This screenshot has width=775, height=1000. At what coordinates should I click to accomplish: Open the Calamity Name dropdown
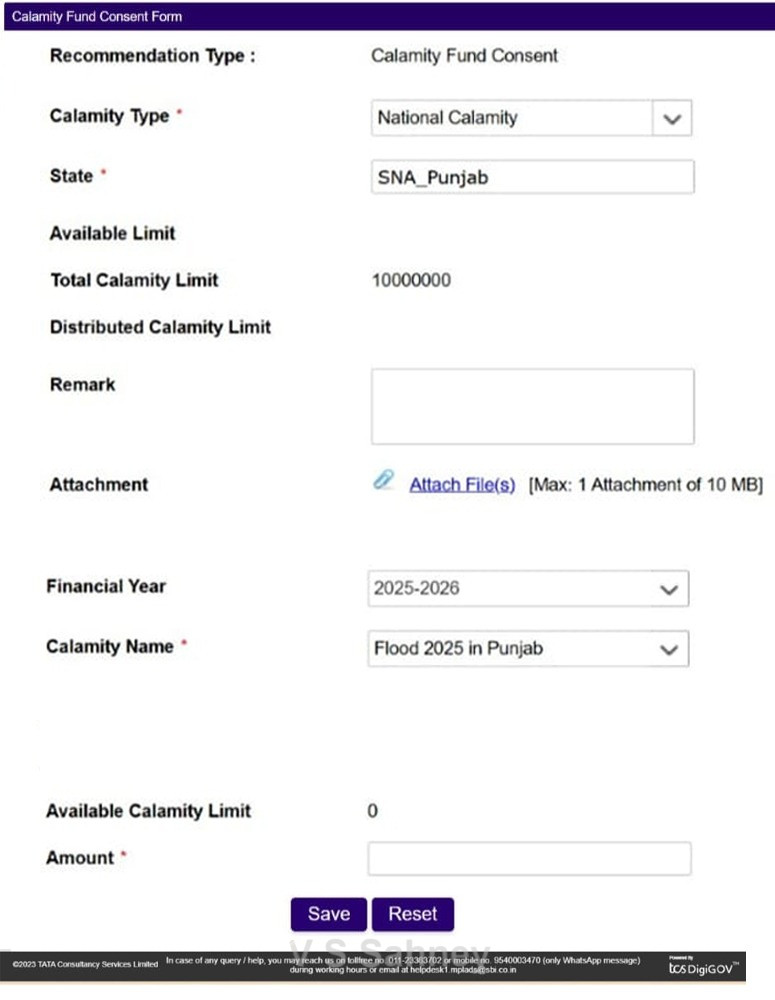tap(668, 649)
